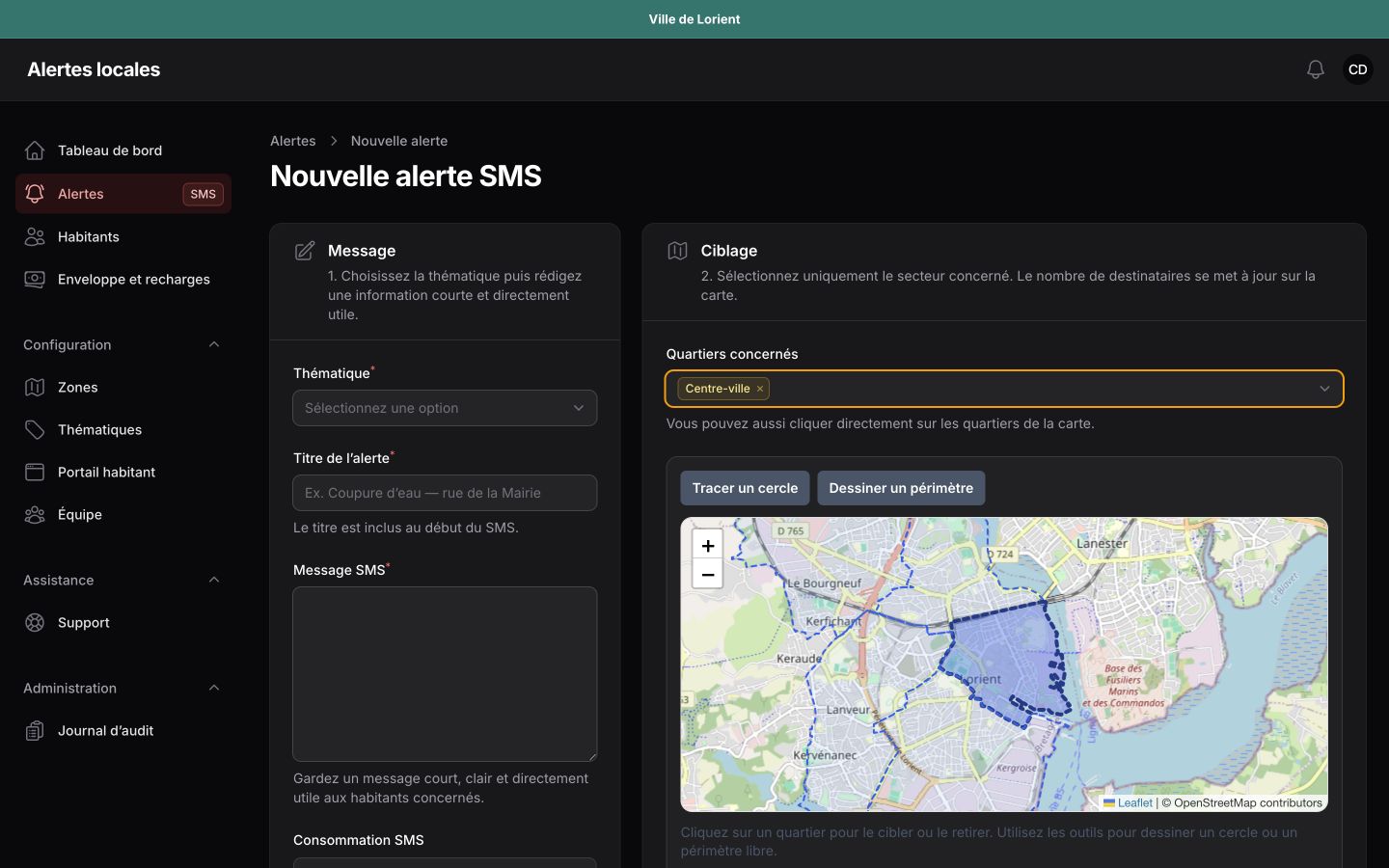Click the Ville de Lorient banner text
The height and width of the screenshot is (868, 1389).
[x=694, y=19]
